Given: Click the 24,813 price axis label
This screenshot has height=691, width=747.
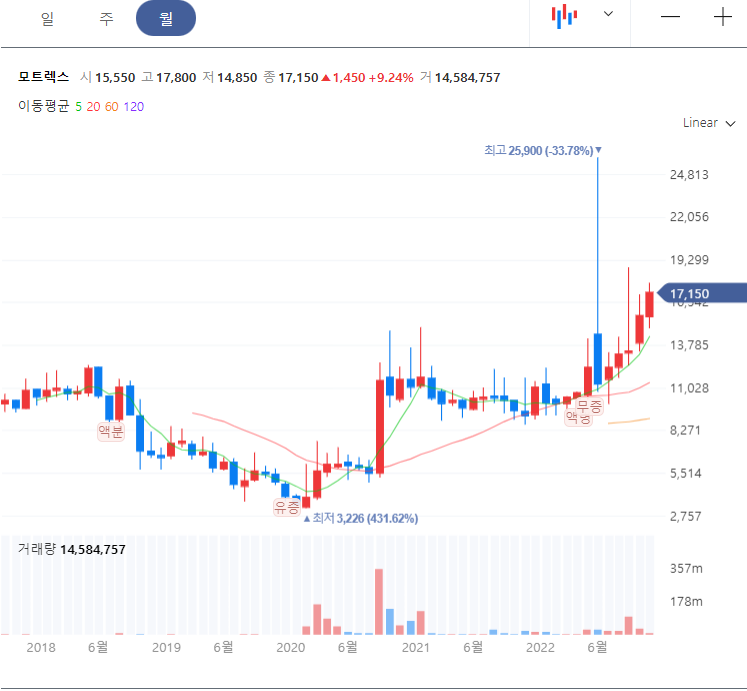Looking at the screenshot, I should [689, 175].
